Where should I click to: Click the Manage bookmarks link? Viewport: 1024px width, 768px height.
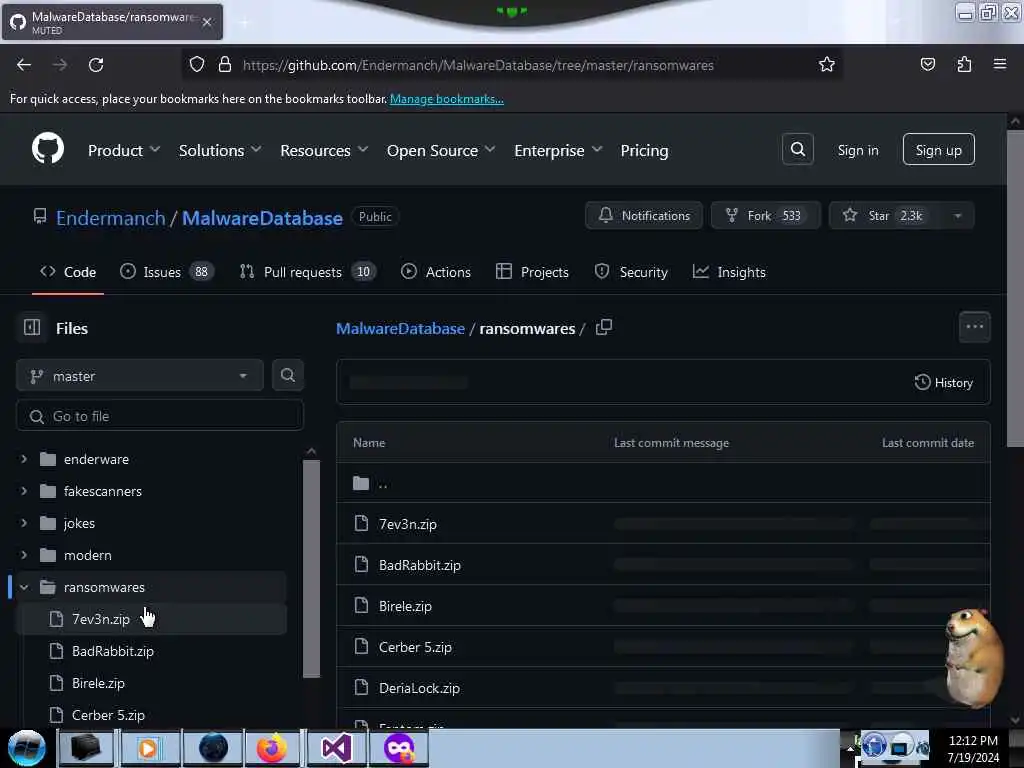447,99
